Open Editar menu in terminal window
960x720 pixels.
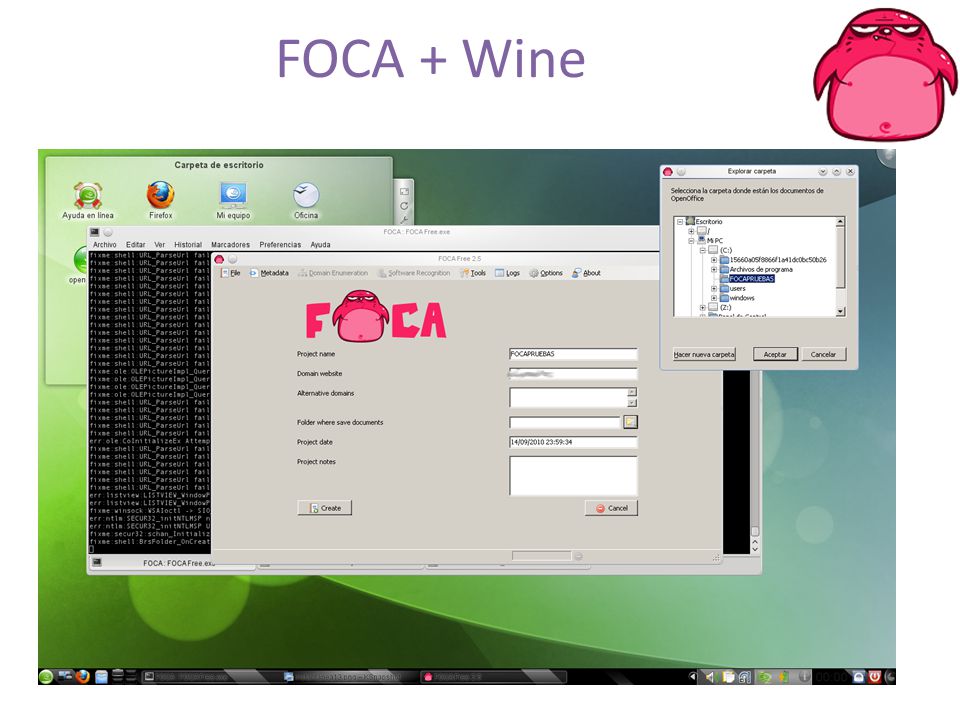point(135,244)
